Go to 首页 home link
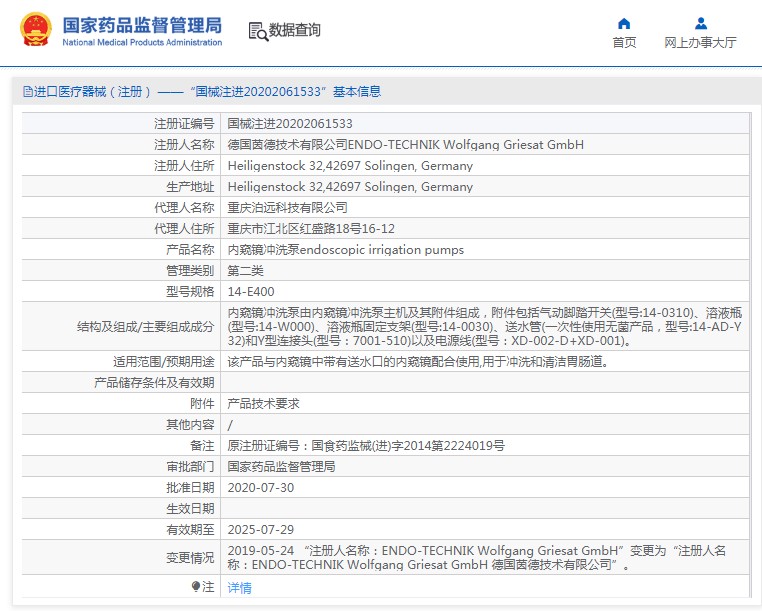 click(x=624, y=43)
